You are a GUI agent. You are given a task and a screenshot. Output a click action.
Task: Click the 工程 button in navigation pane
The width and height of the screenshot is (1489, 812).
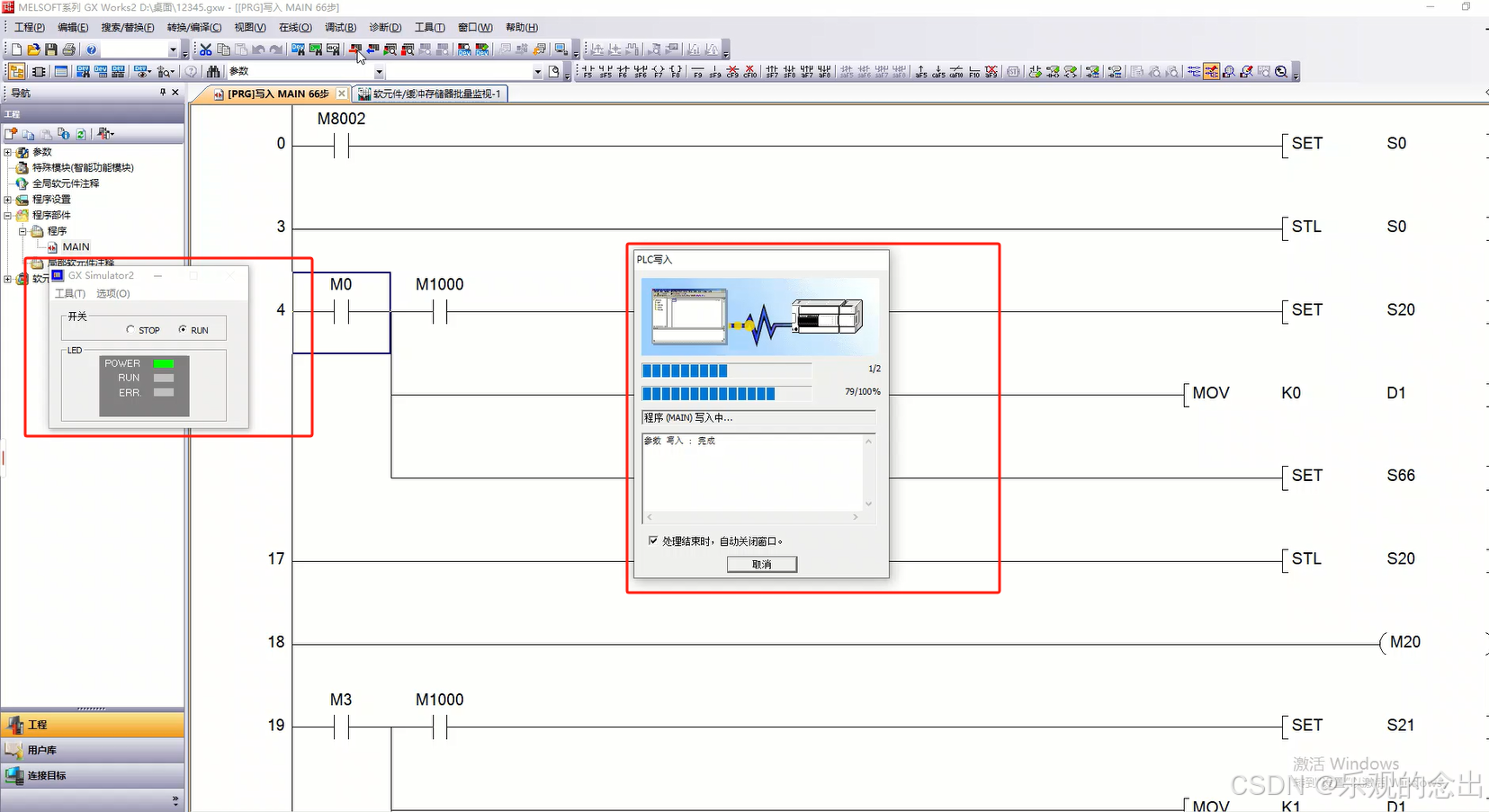pyautogui.click(x=93, y=725)
